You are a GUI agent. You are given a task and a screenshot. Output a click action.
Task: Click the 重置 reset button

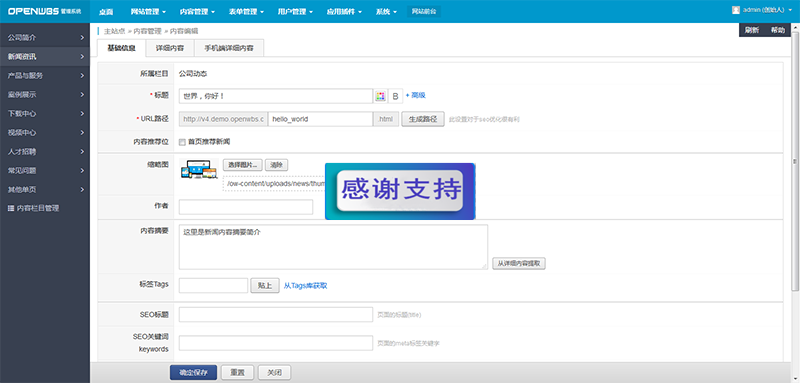[x=238, y=373]
